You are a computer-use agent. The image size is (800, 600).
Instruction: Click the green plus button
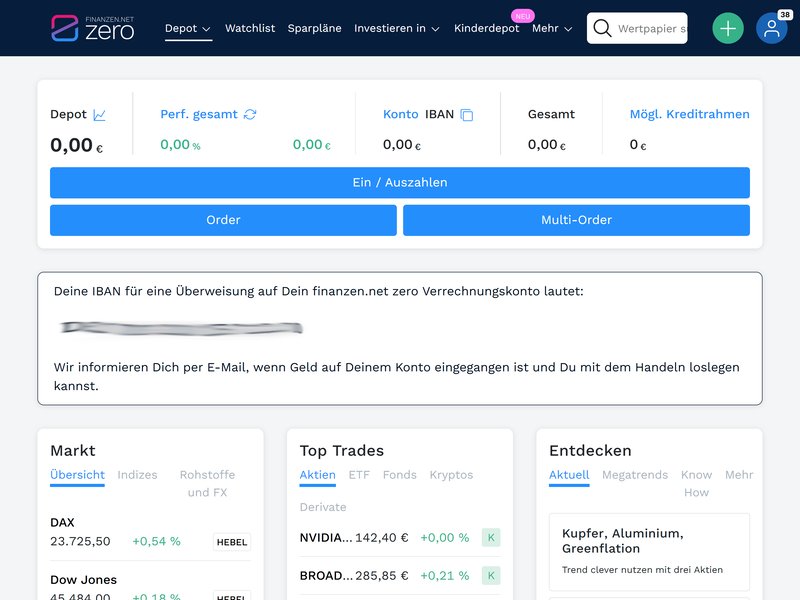click(728, 28)
